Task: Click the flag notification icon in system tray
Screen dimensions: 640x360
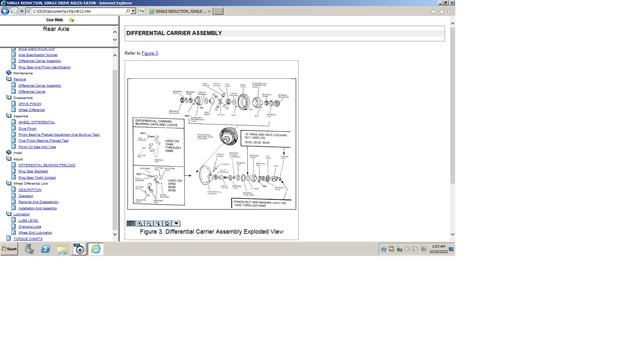Action: click(416, 249)
